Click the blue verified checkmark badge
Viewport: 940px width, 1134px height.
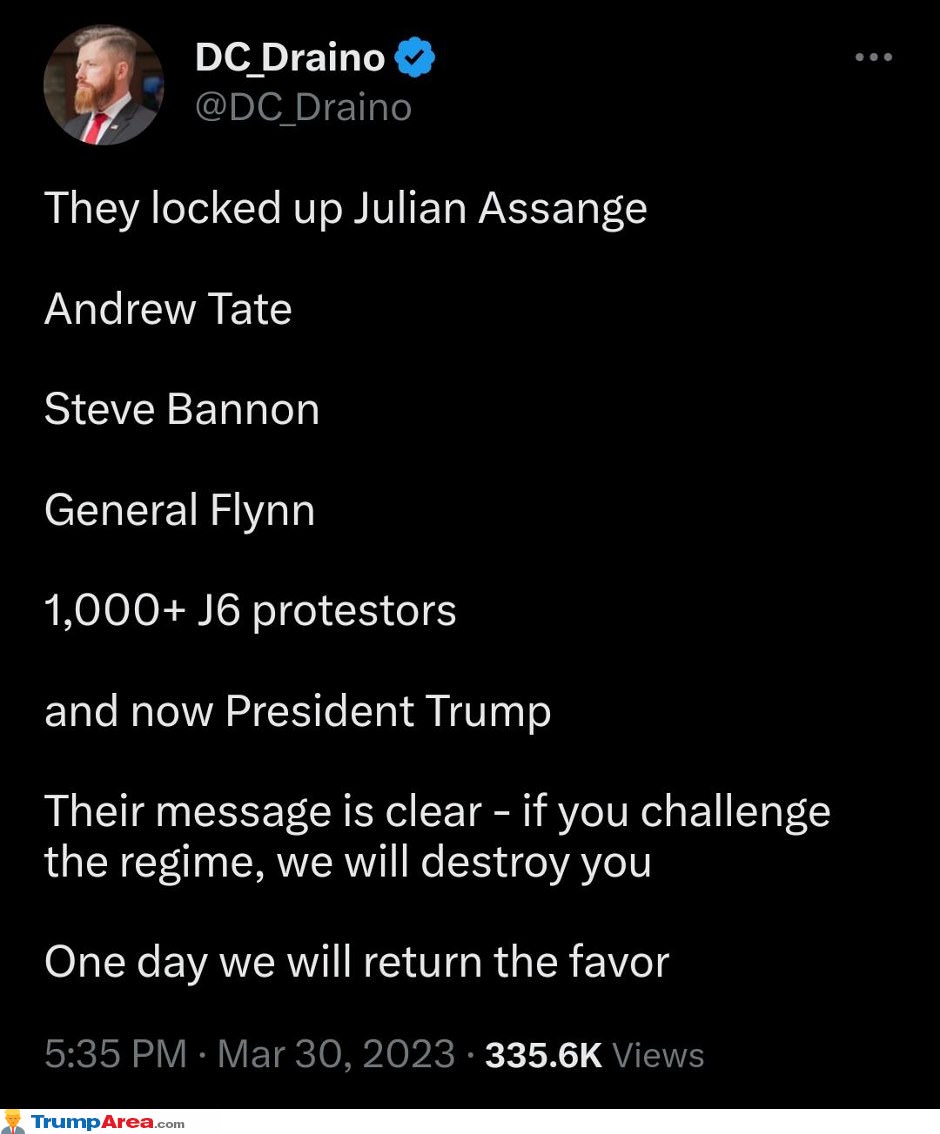pos(415,57)
